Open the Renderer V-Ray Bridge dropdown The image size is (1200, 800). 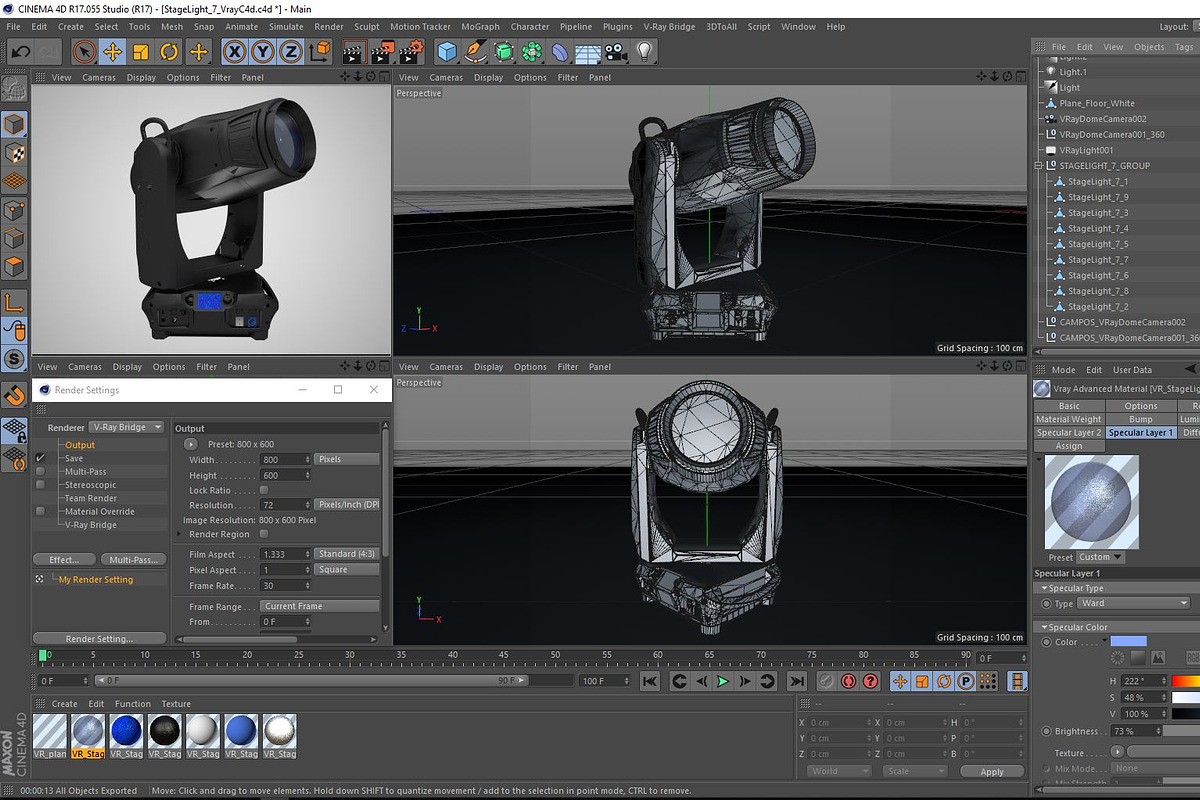tap(127, 427)
